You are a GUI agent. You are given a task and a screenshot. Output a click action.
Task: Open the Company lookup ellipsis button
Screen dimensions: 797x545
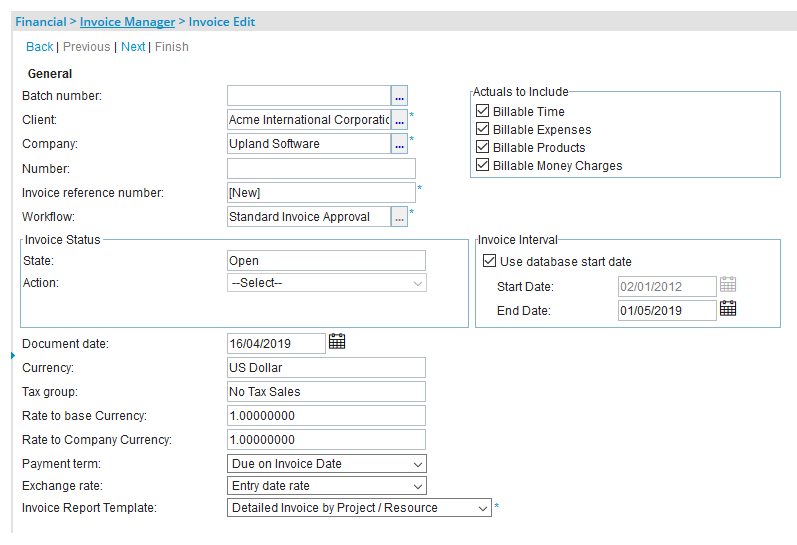coord(399,144)
